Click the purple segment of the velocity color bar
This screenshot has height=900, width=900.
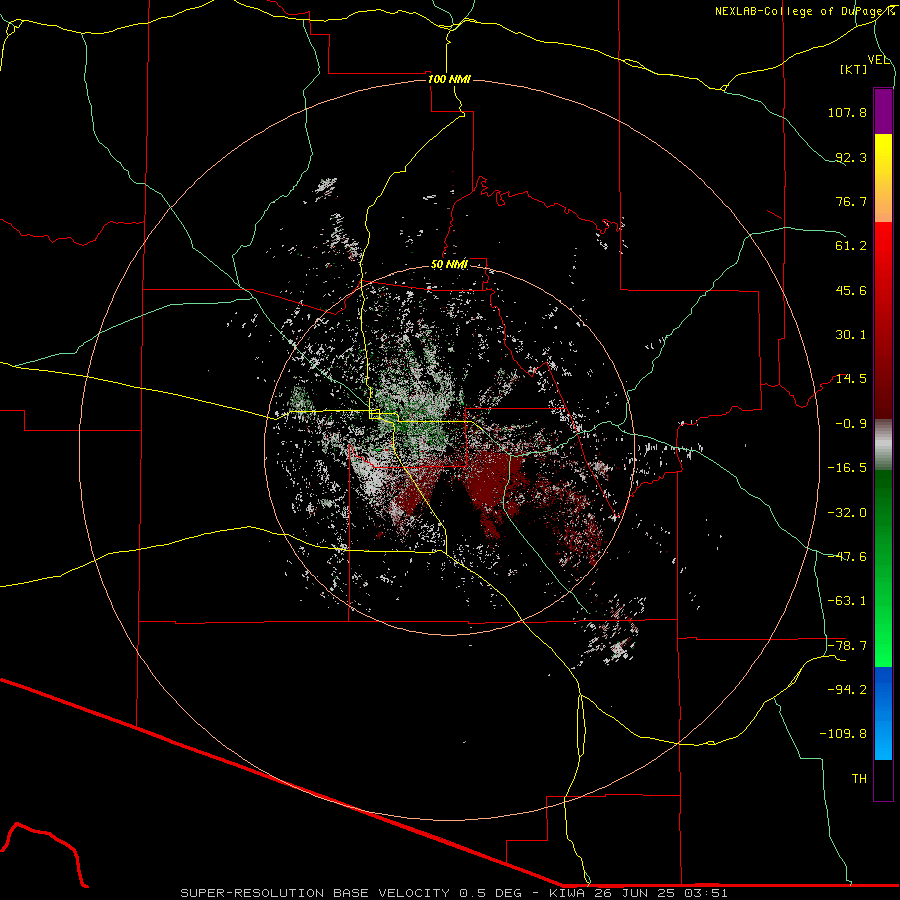pos(883,111)
